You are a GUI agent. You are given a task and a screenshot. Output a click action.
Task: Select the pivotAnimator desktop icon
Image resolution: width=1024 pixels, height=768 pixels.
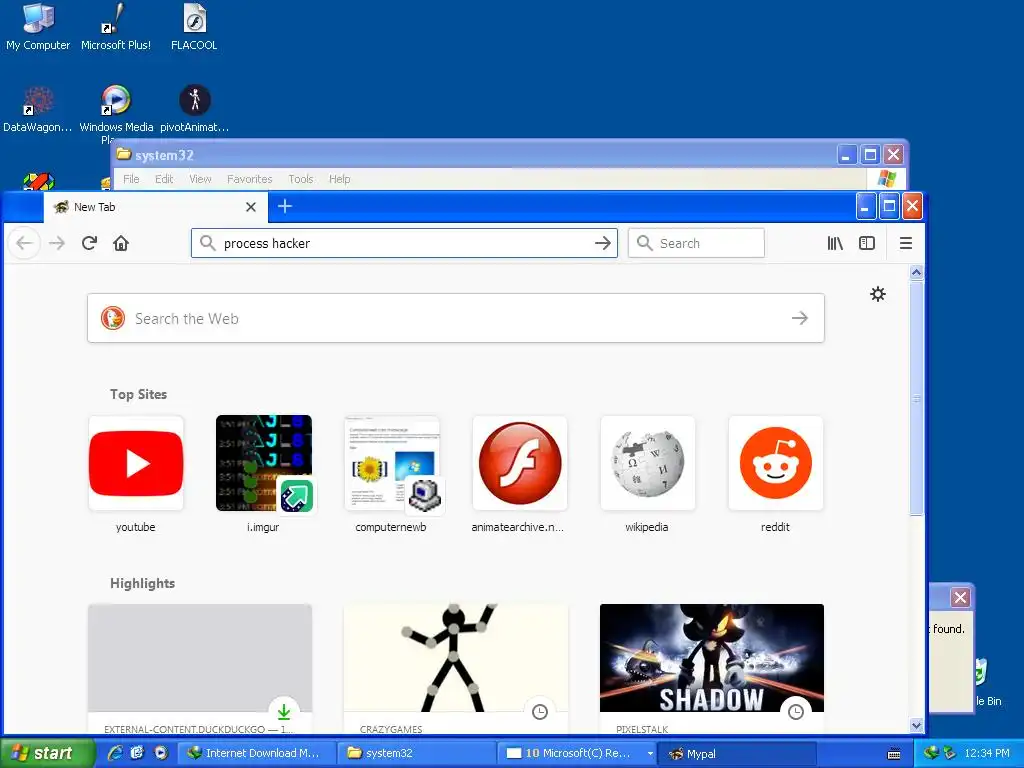click(x=195, y=109)
